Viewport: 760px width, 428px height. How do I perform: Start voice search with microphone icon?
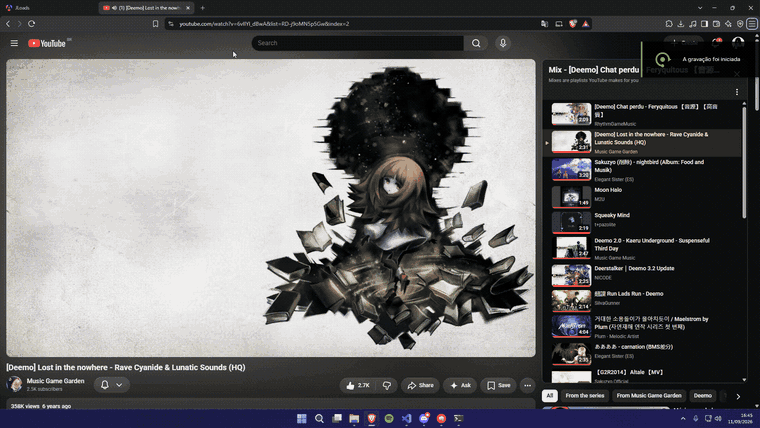point(503,43)
